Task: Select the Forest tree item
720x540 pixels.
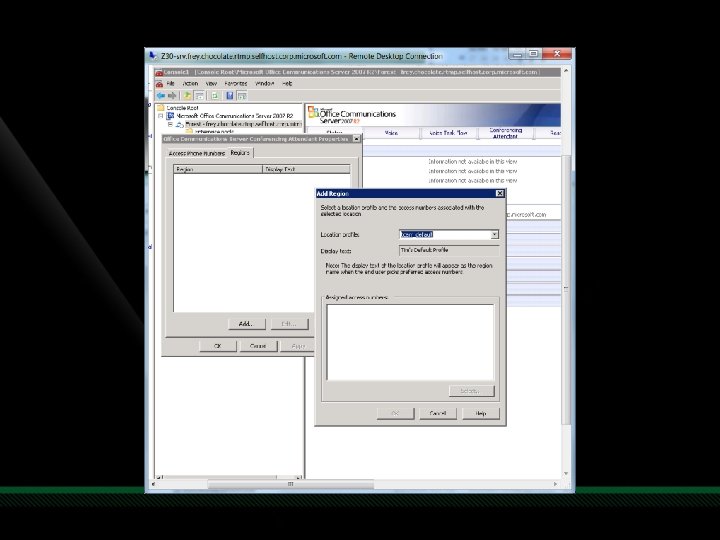Action: pos(243,124)
